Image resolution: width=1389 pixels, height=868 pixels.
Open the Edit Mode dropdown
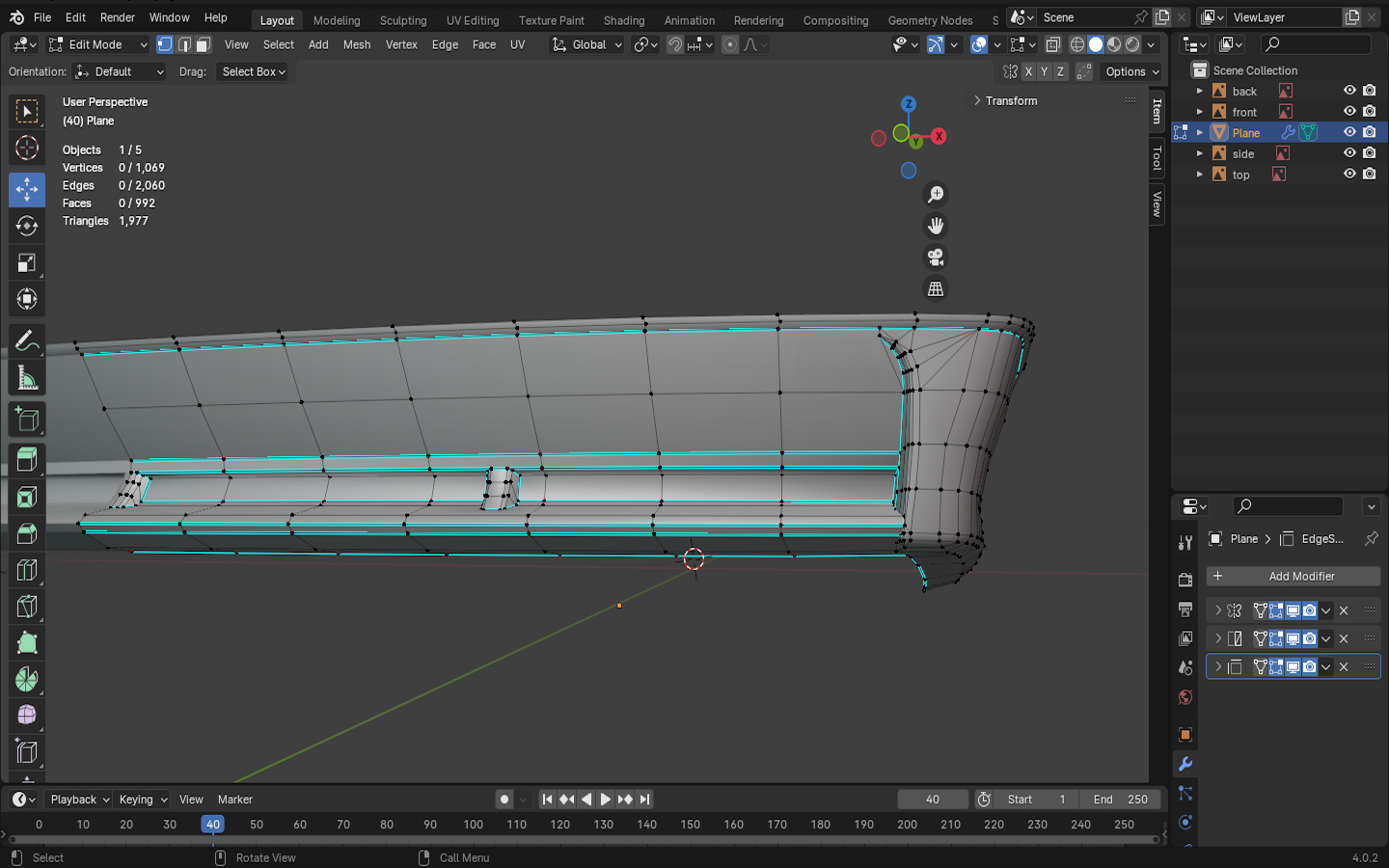(x=97, y=44)
